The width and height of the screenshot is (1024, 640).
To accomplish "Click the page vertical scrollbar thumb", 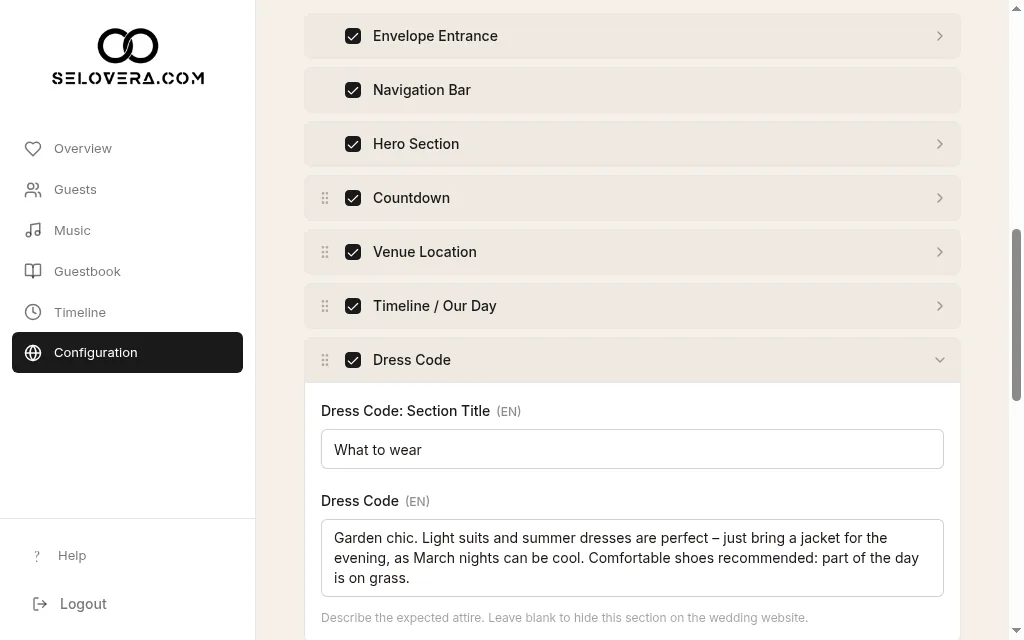I will [x=1016, y=315].
